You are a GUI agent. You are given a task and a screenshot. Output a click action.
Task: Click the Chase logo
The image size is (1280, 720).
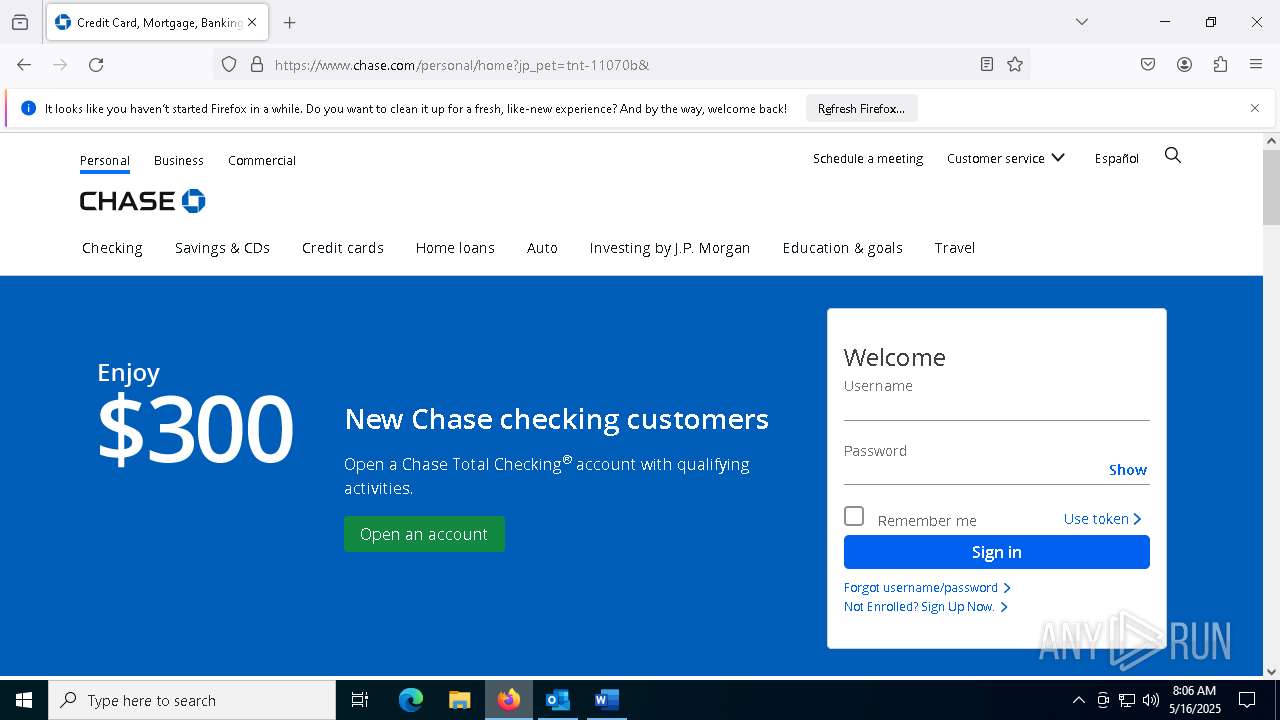[x=143, y=201]
